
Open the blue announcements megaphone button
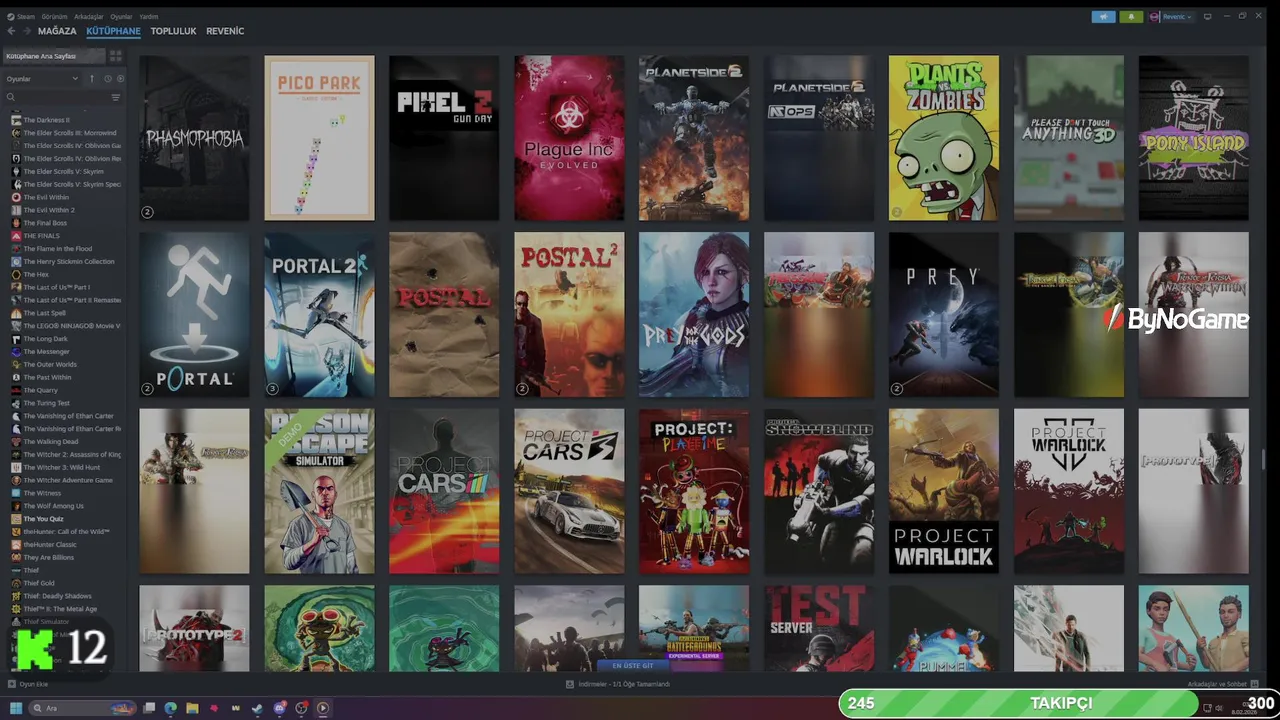(1104, 17)
